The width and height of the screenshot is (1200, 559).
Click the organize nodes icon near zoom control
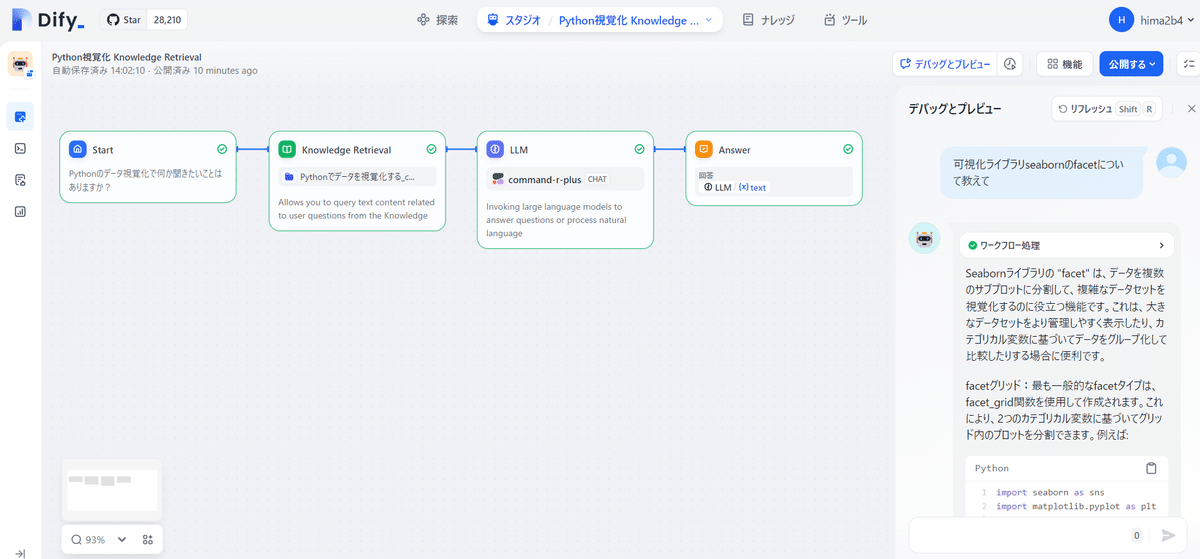148,539
